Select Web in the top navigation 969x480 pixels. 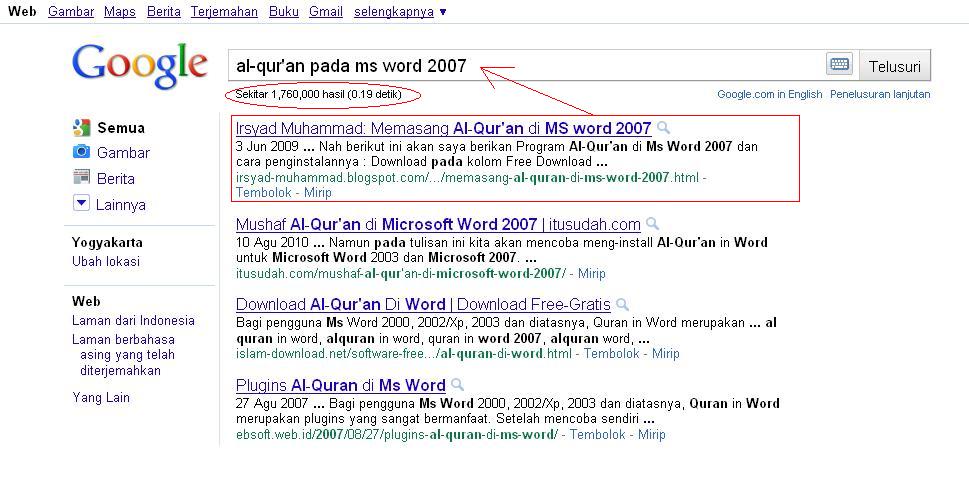pyautogui.click(x=22, y=12)
